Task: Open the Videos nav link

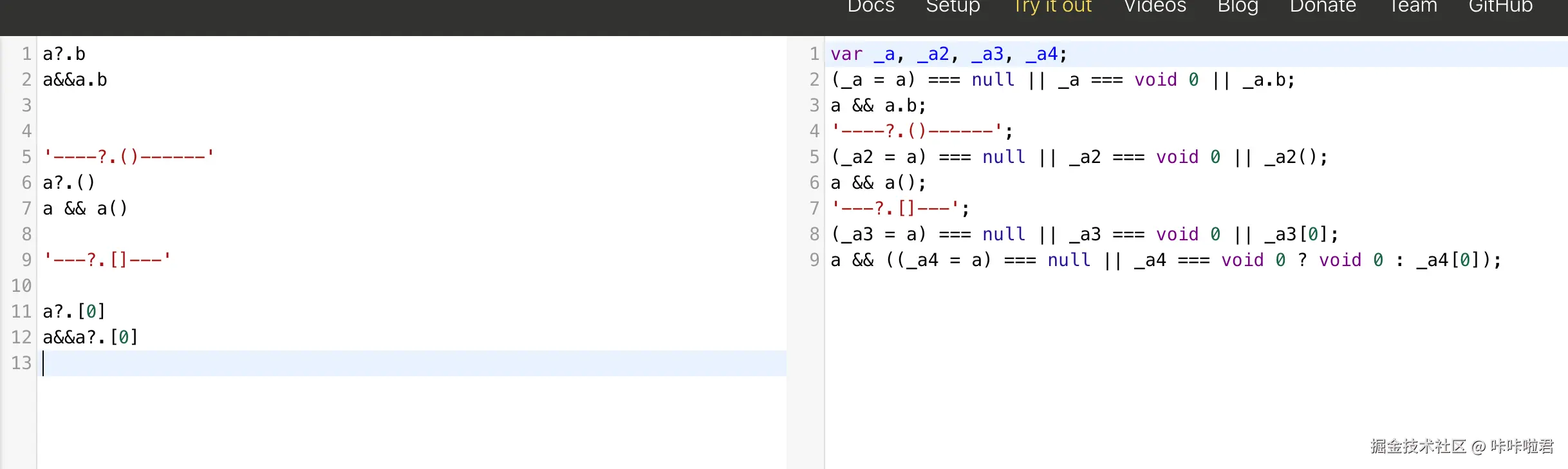Action: tap(1155, 6)
